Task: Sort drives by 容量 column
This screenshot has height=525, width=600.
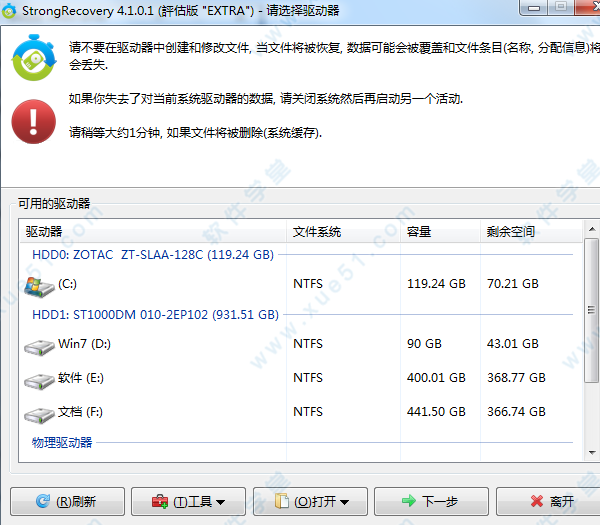Action: (x=440, y=231)
